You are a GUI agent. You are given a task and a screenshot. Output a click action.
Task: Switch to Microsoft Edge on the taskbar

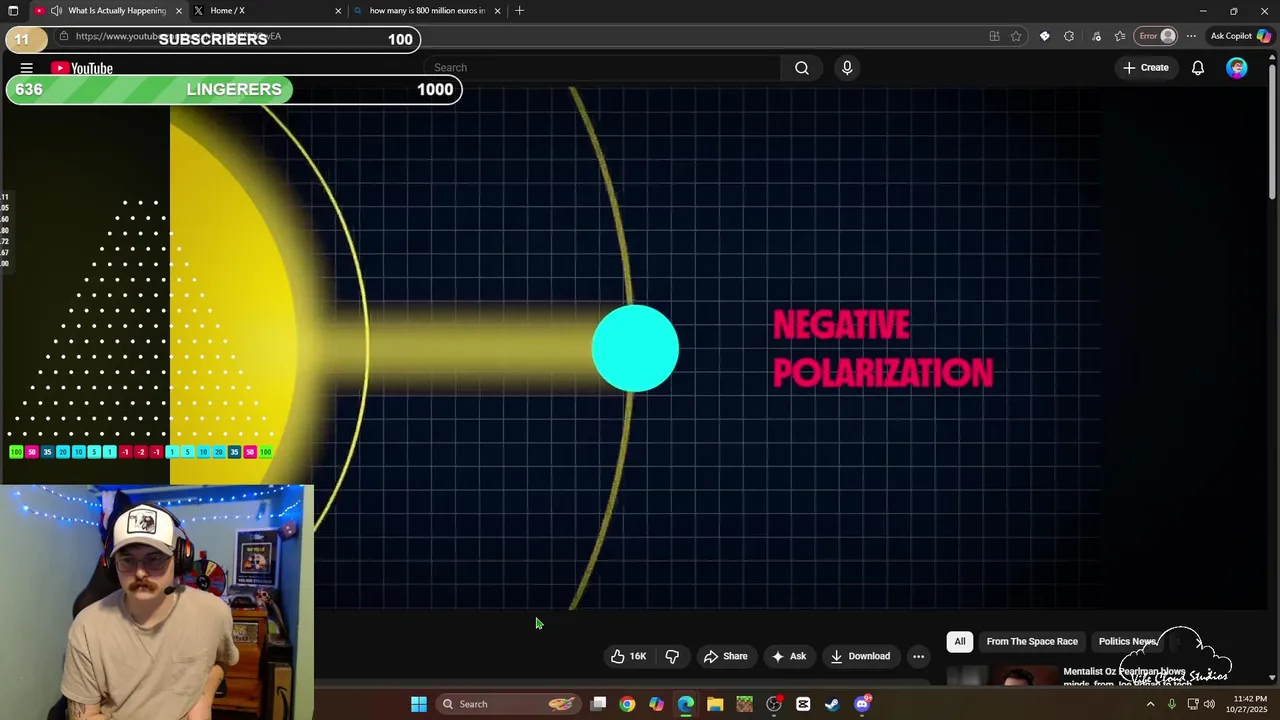coord(686,704)
